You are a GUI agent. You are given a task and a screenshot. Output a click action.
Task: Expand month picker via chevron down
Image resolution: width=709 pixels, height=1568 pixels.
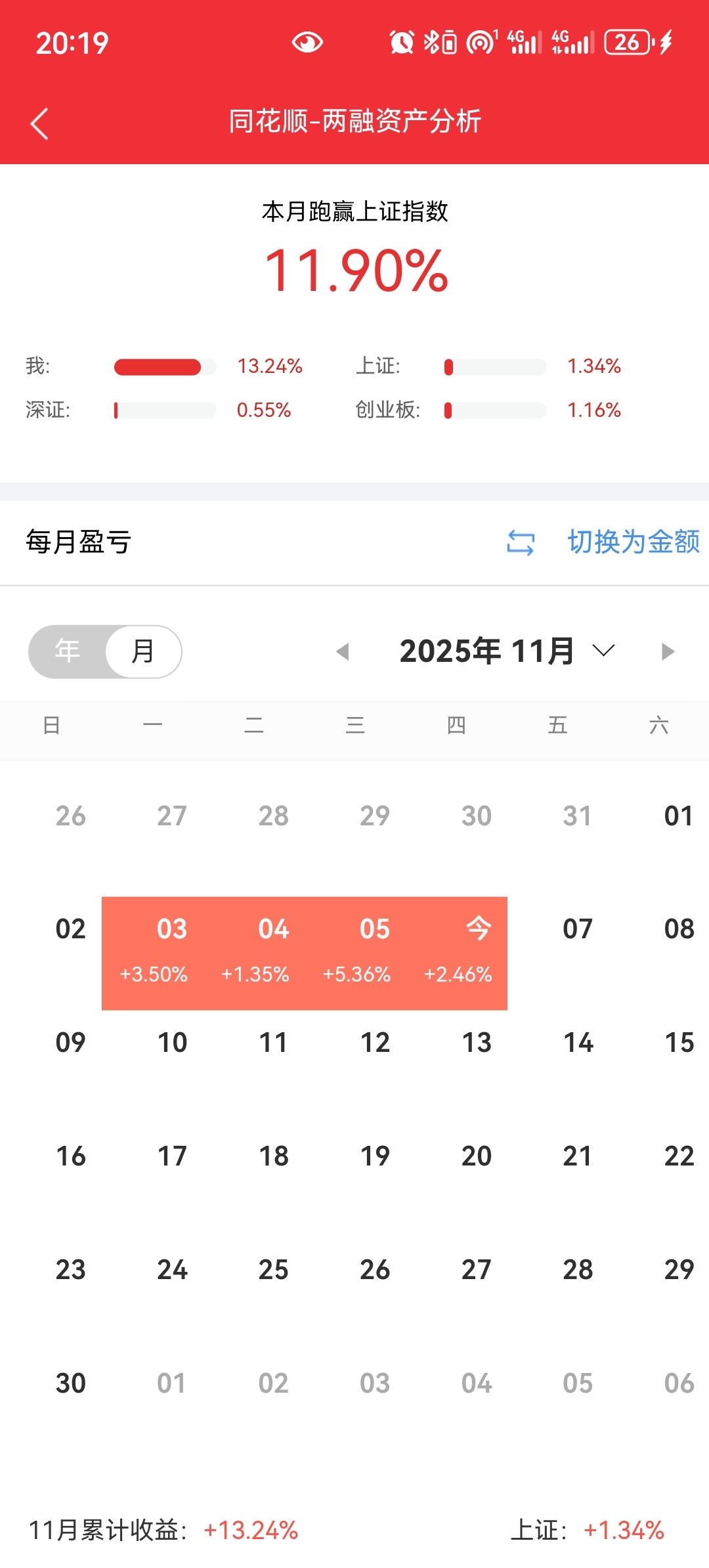click(603, 651)
